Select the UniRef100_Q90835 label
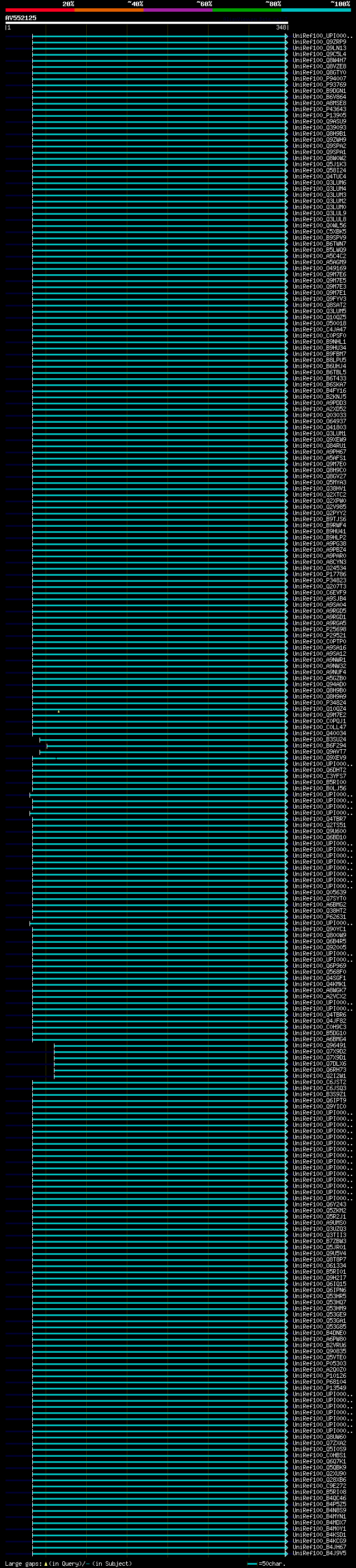 click(x=319, y=1351)
